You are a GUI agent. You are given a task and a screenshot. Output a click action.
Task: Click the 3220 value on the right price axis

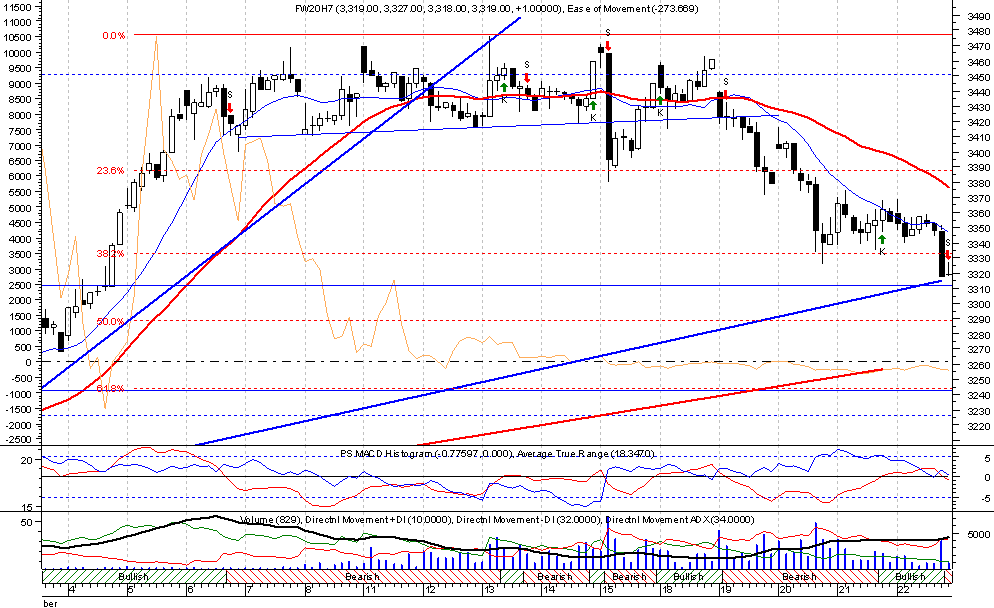coord(979,426)
